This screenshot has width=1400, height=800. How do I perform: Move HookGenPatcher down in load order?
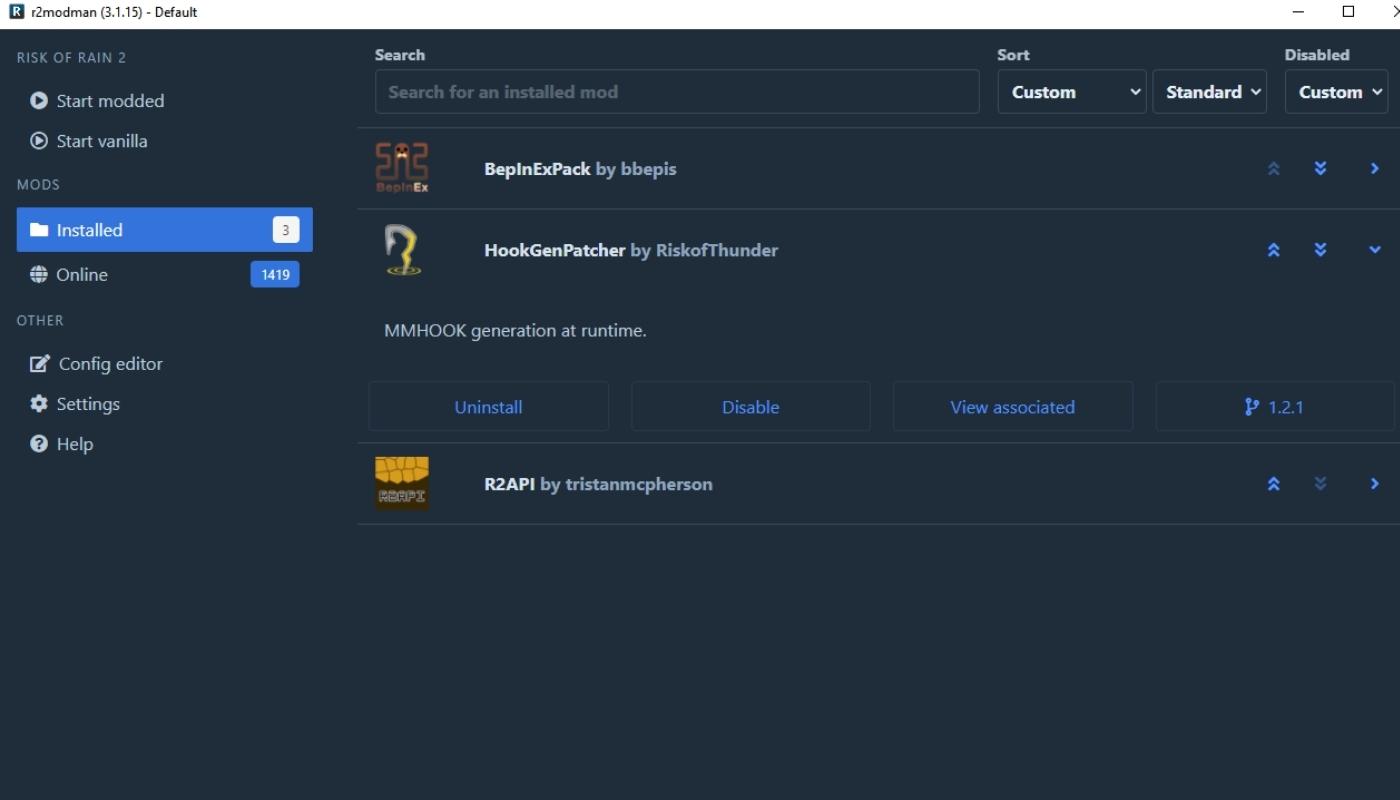tap(1320, 250)
